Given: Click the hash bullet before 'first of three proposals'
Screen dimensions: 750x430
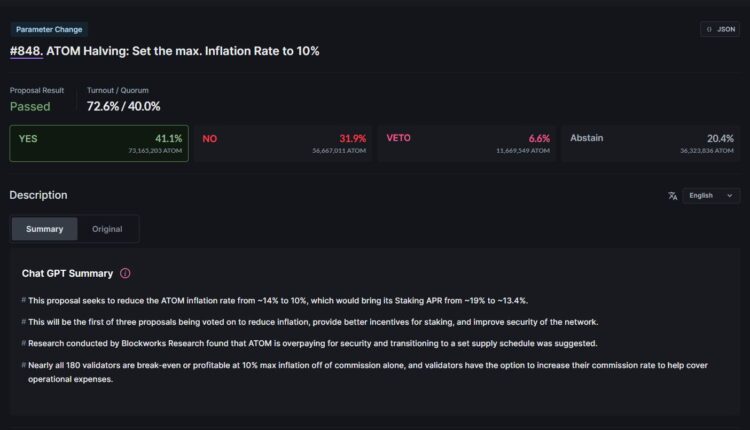Looking at the screenshot, I should [x=24, y=322].
